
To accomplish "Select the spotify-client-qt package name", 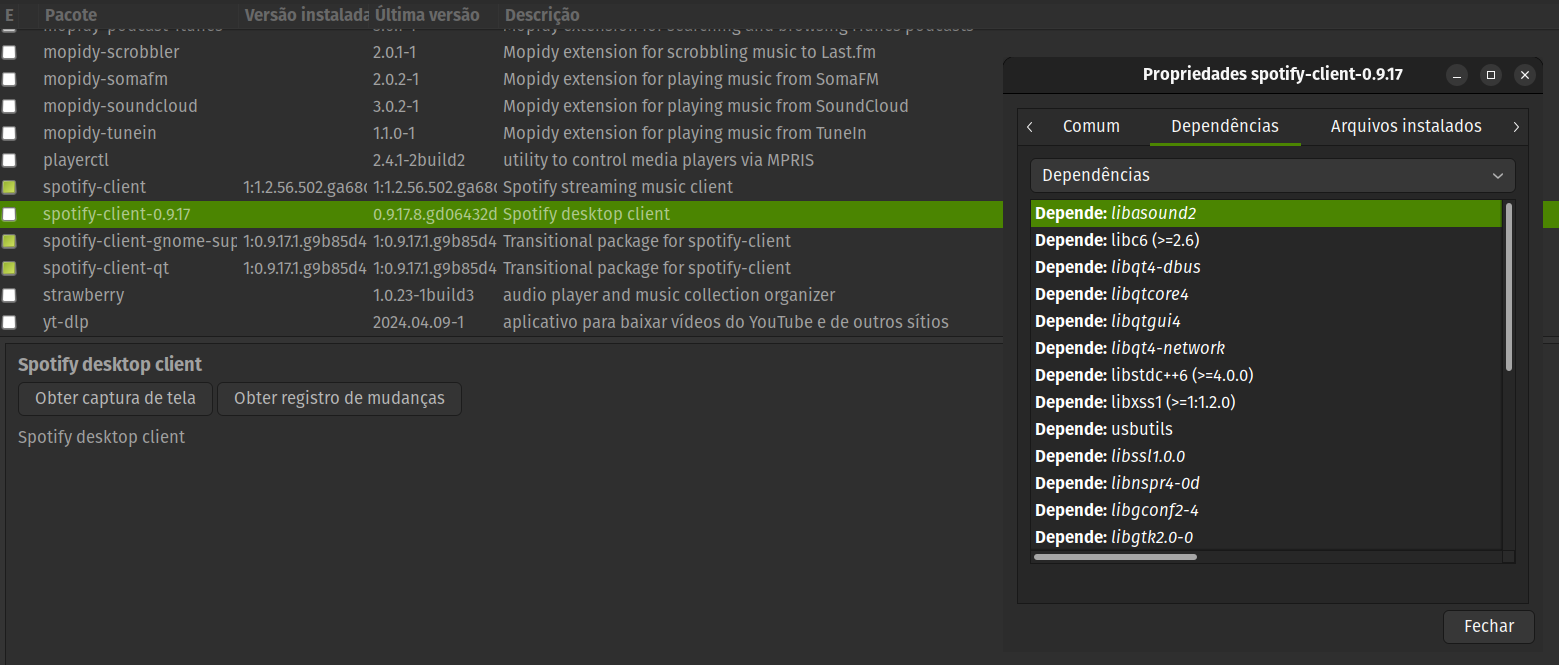I will tap(105, 268).
